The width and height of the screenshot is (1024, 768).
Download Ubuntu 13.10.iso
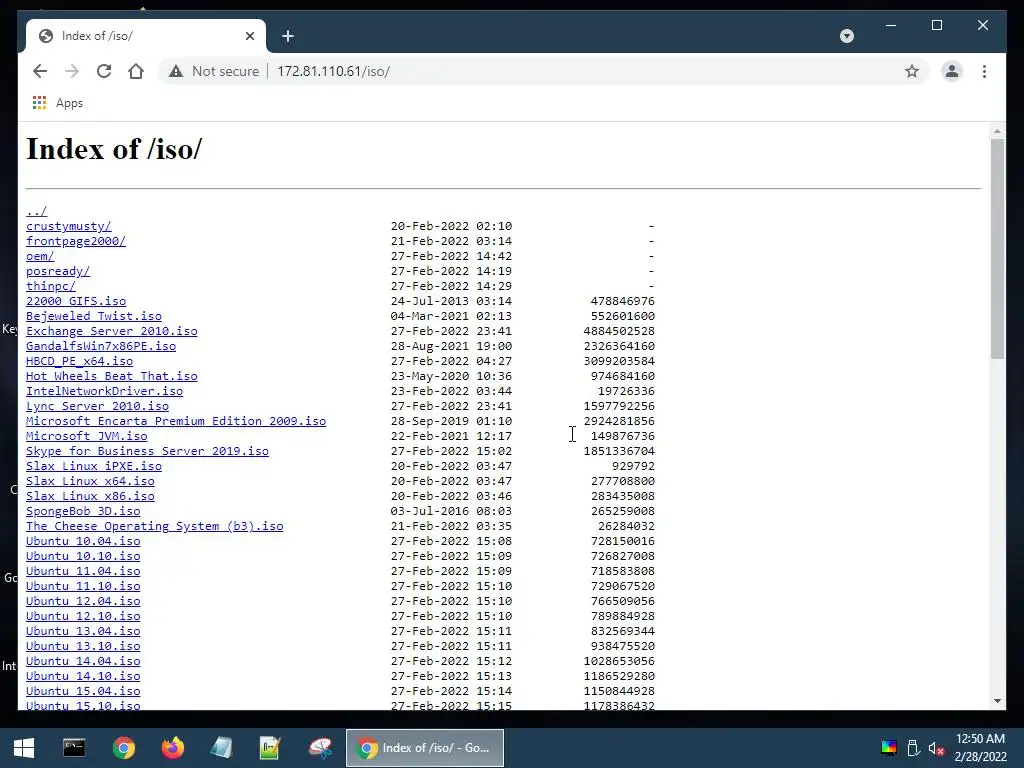click(x=83, y=647)
